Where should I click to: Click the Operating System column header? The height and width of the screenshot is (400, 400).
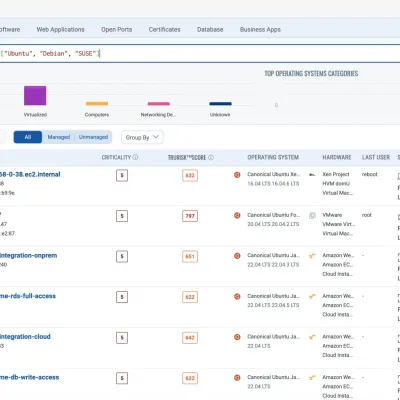[273, 157]
